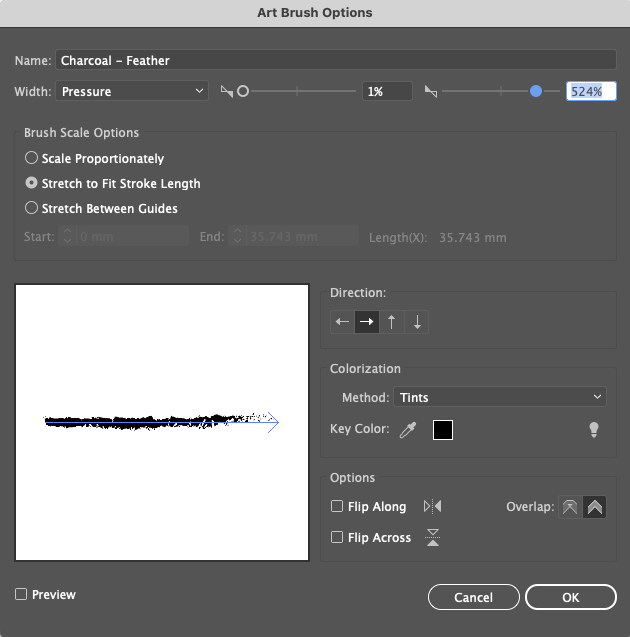Viewport: 630px width, 637px height.
Task: Click maximum width flip icon
Action: [431, 91]
